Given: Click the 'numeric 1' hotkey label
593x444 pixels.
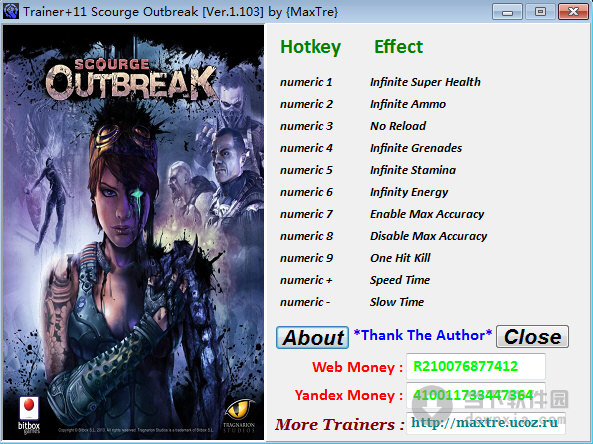Looking at the screenshot, I should (x=306, y=82).
